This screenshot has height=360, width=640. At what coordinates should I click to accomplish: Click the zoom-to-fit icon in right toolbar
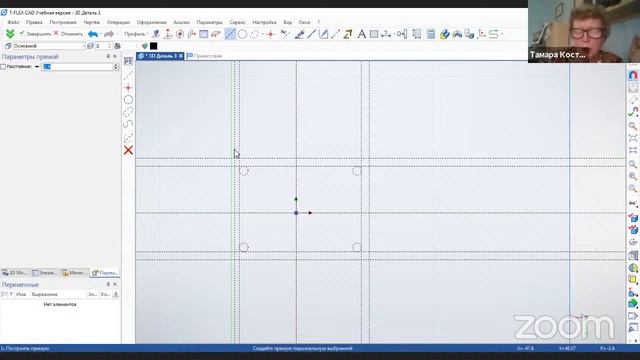point(633,138)
